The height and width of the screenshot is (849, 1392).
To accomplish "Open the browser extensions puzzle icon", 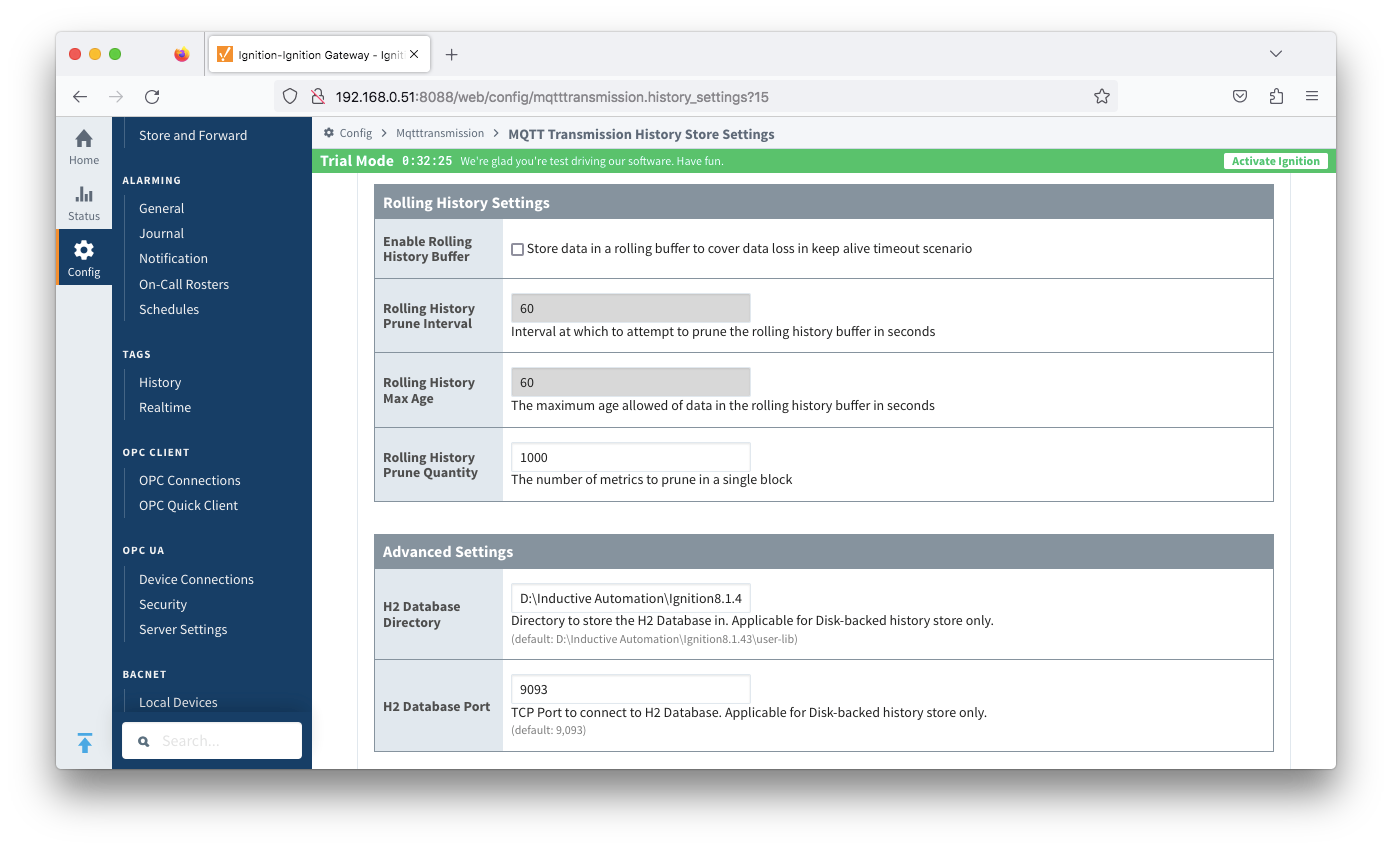I will (1276, 97).
